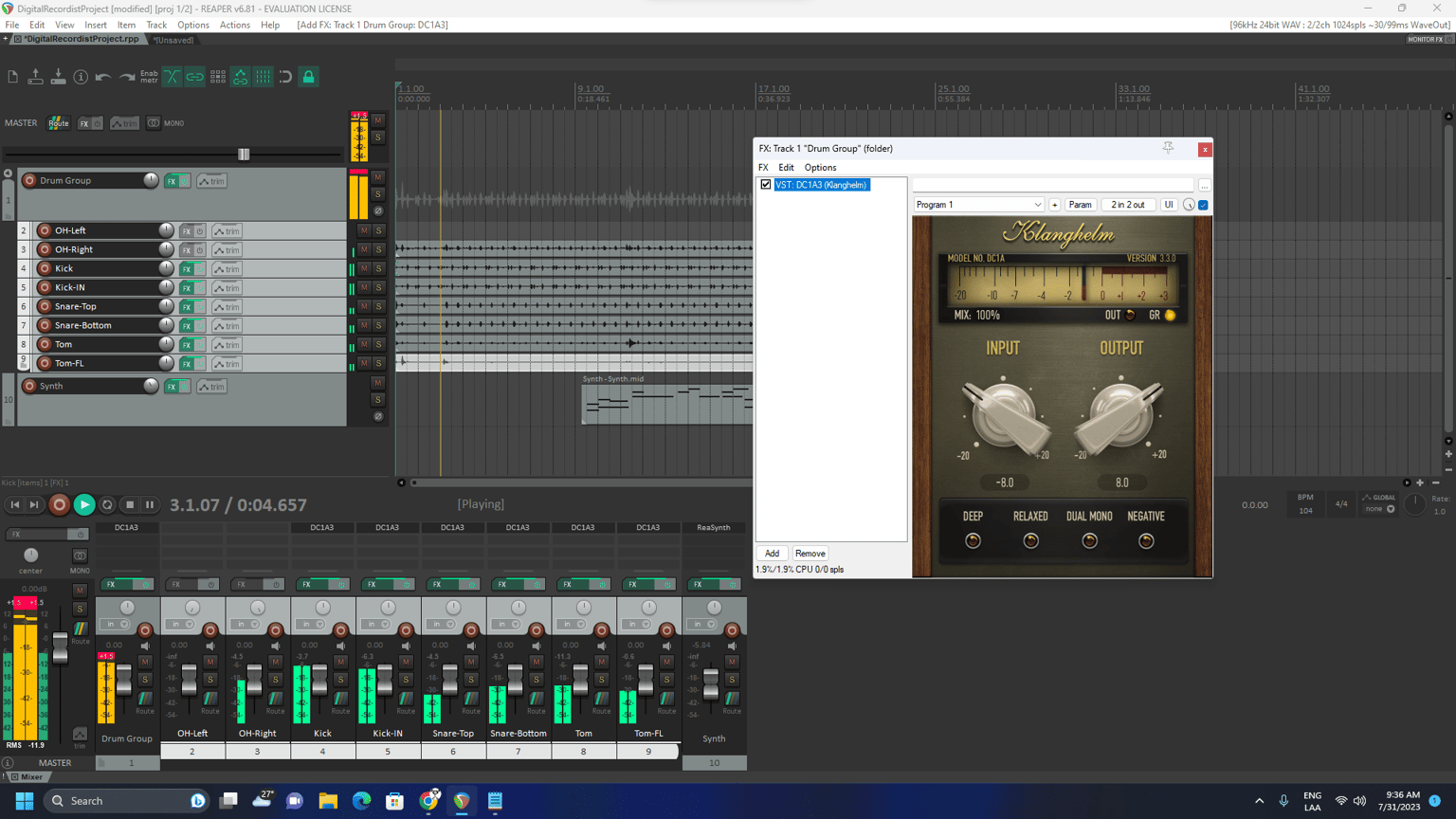Viewport: 1456px width, 819px height.
Task: Click the transport Stop button
Action: pos(130,505)
